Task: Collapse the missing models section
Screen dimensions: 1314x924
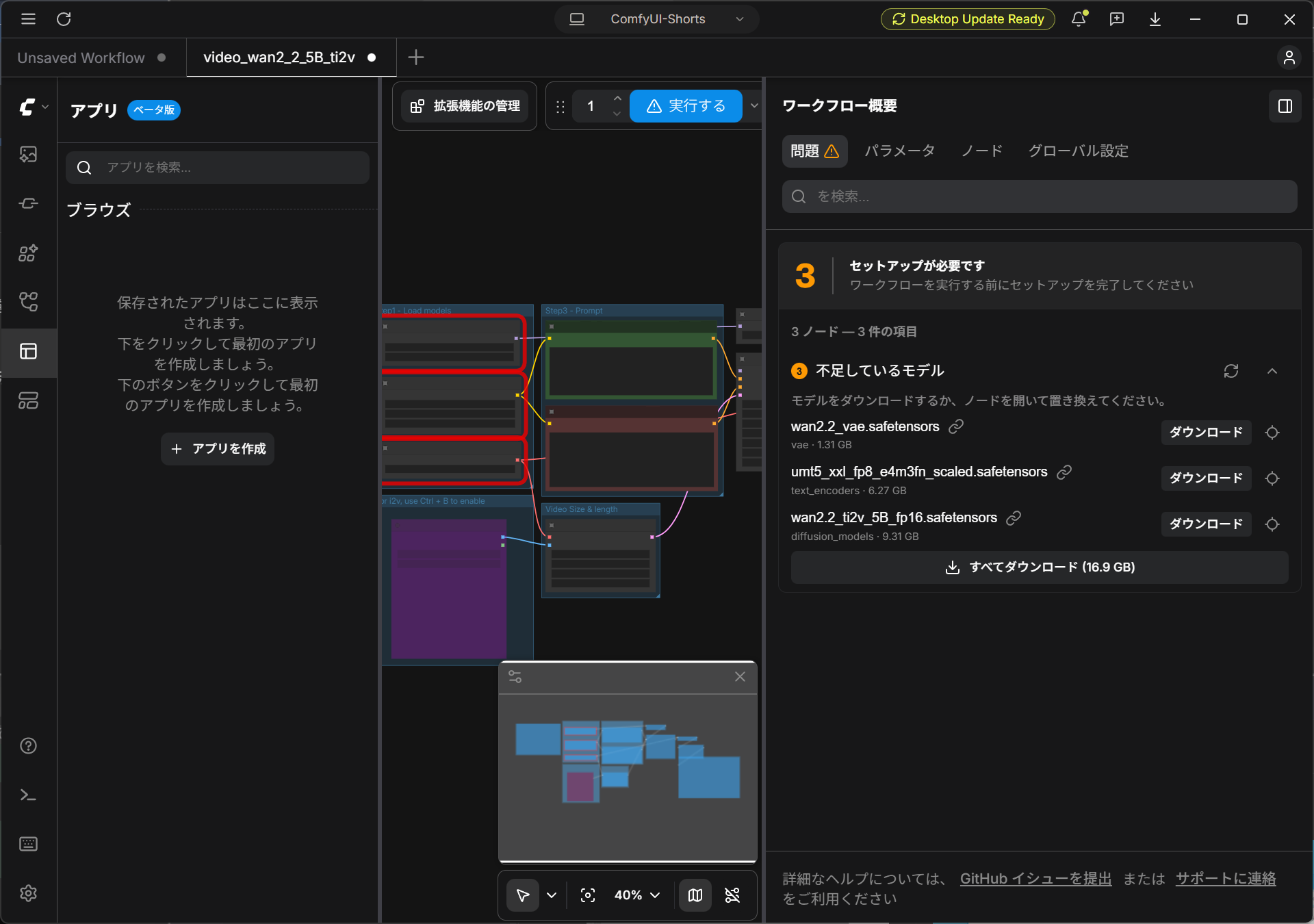Action: [1272, 371]
